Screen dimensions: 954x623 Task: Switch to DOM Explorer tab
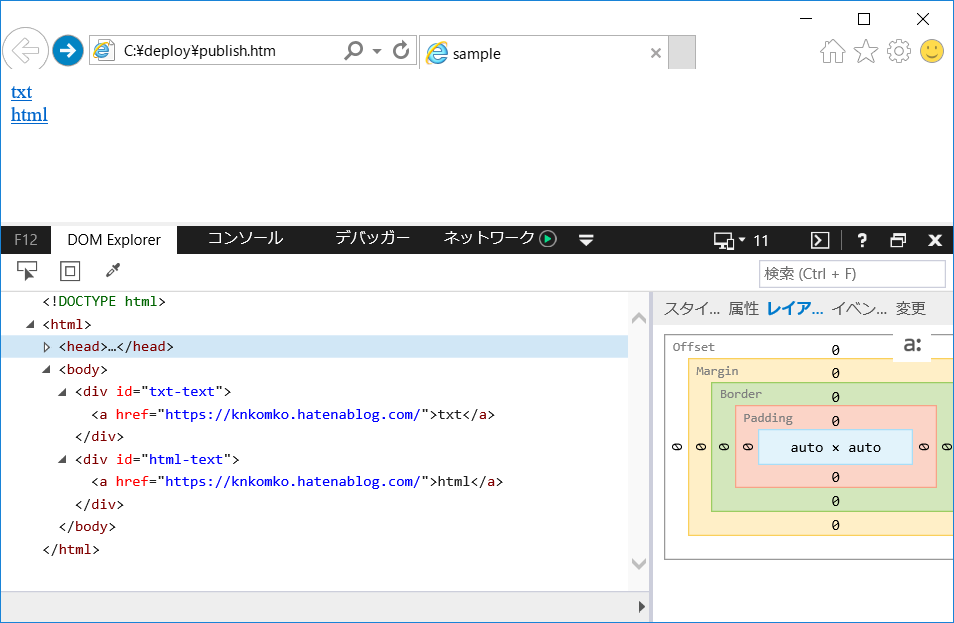coord(114,240)
